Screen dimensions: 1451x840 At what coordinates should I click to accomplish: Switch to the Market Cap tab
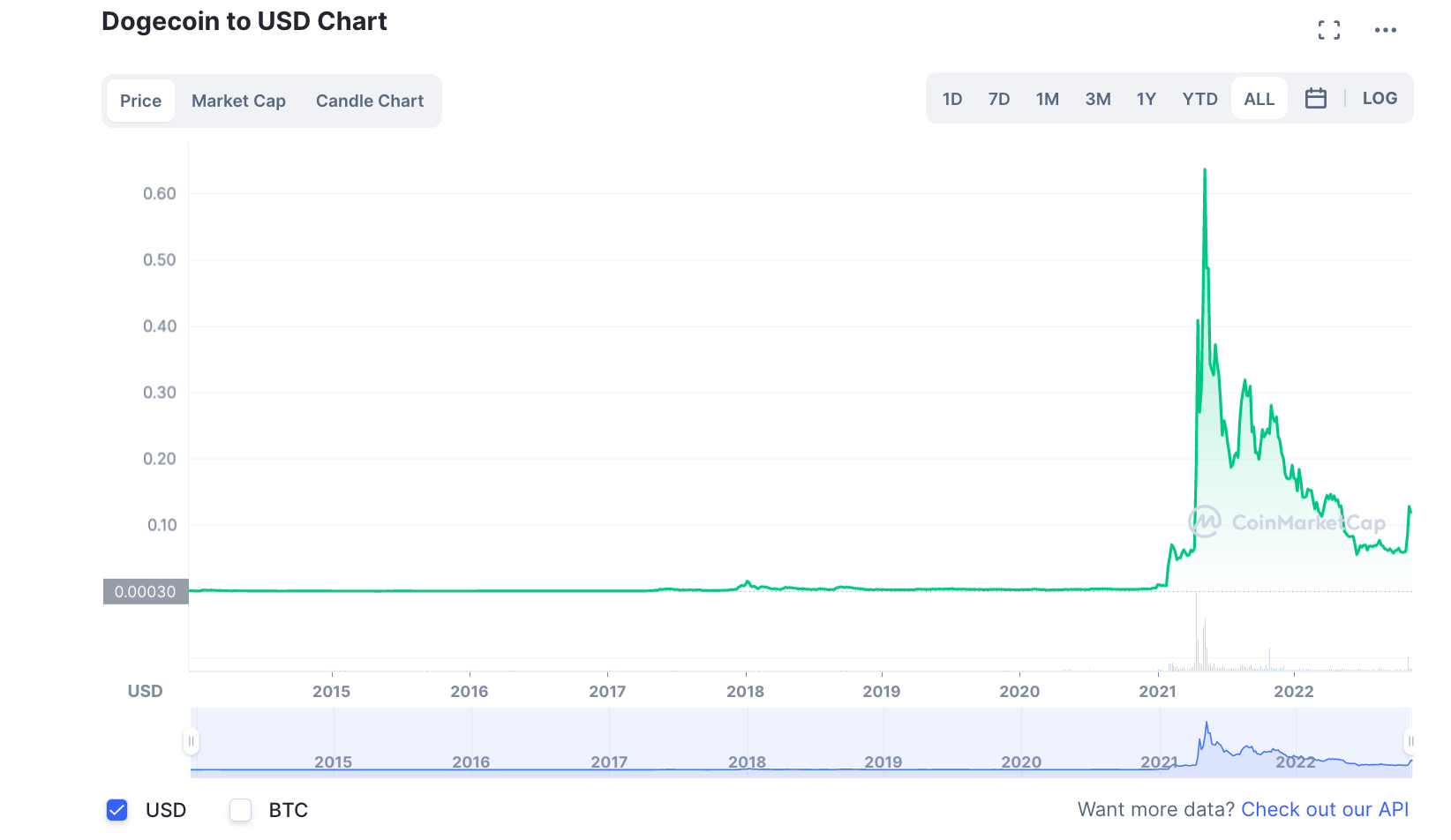(x=238, y=101)
